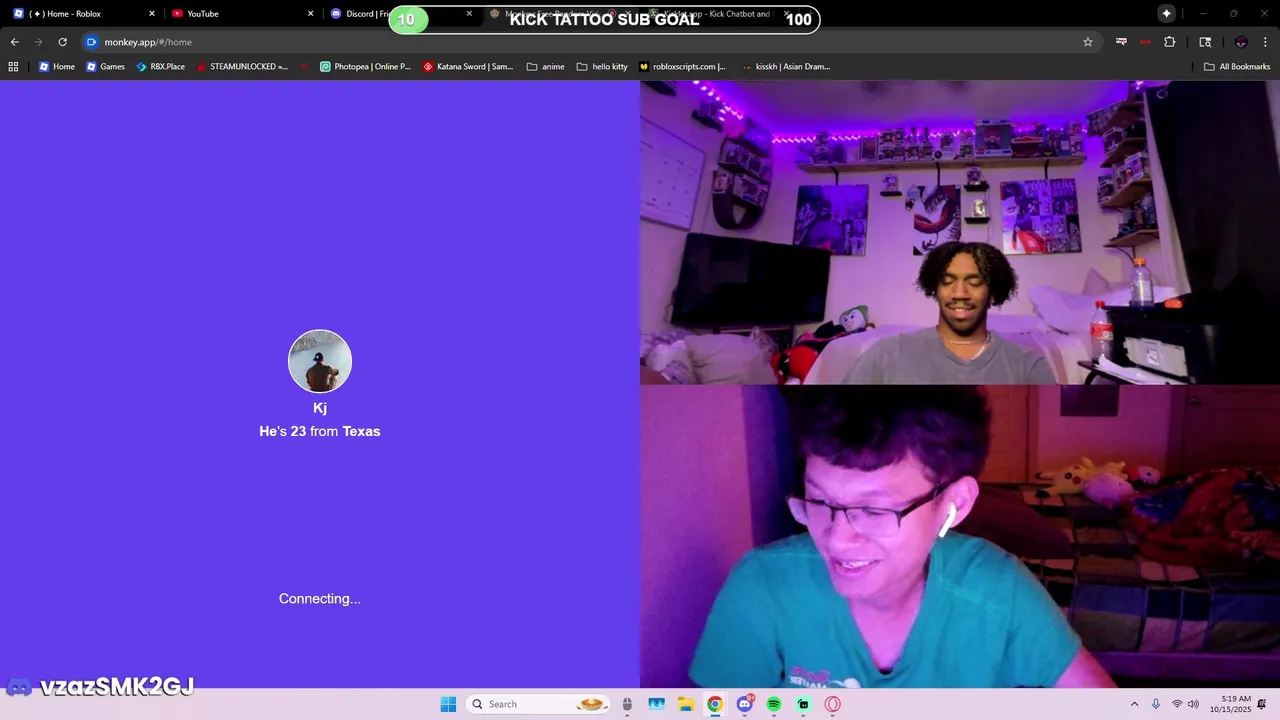Open Wi-Fi network settings in tray
The image size is (1280, 720).
point(1177,704)
